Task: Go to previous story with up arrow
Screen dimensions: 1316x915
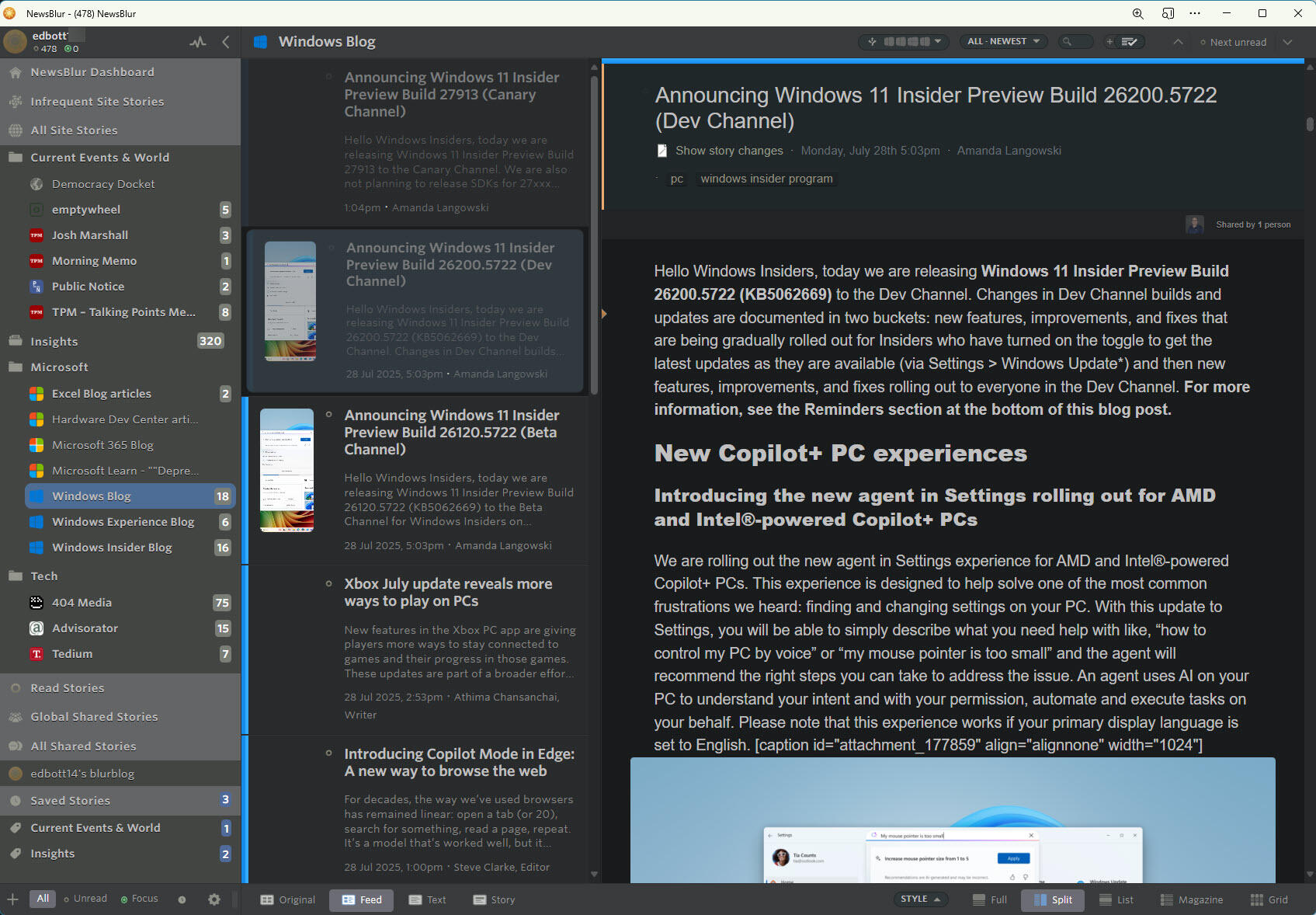Action: click(x=1178, y=42)
